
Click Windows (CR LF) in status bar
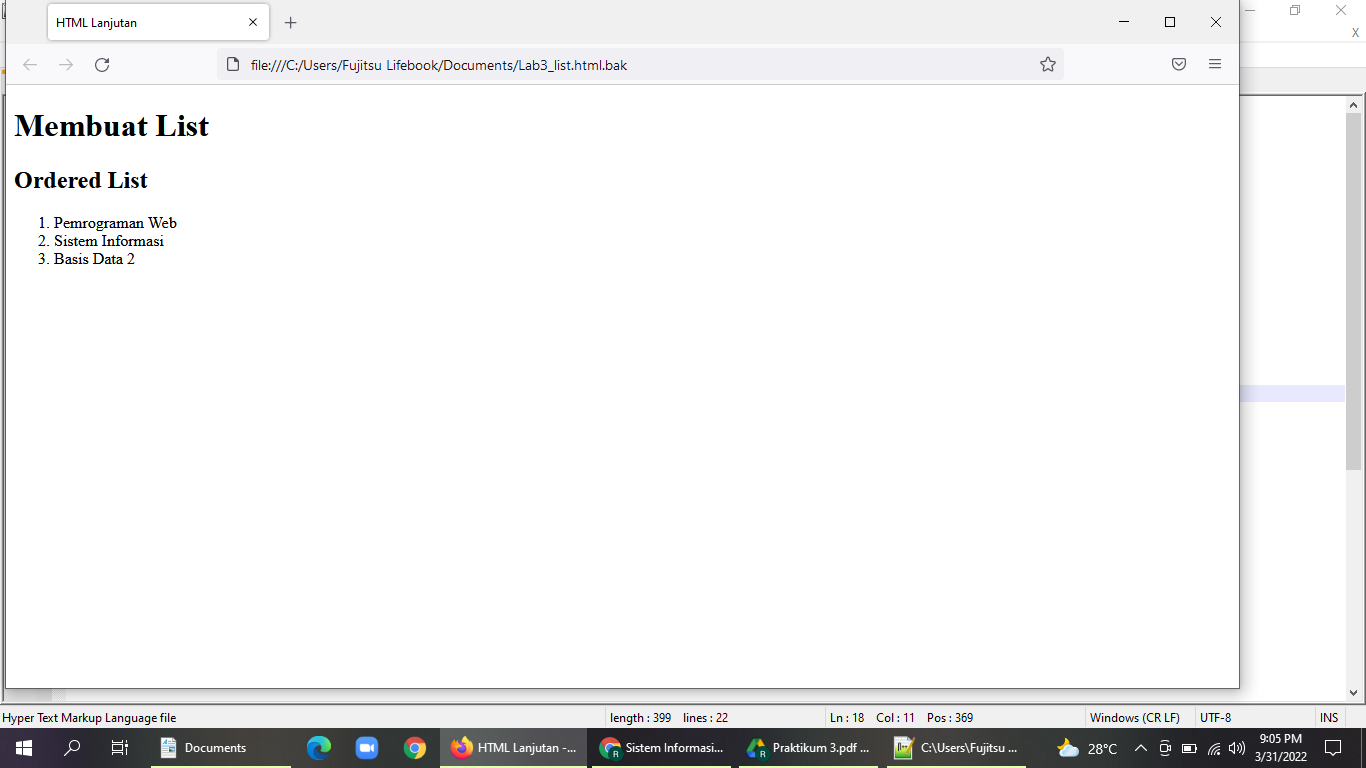(1134, 718)
